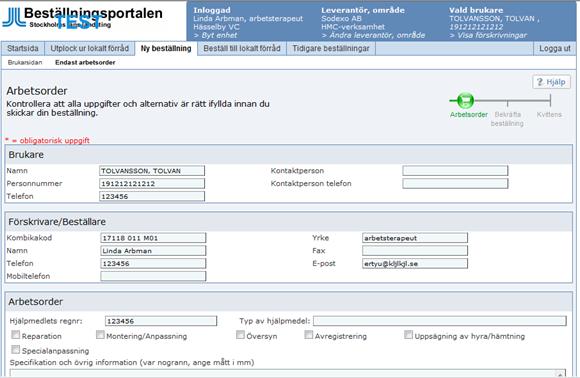This screenshot has height=378, width=580.
Task: Toggle the Avregistrering checkbox
Action: pyautogui.click(x=308, y=335)
